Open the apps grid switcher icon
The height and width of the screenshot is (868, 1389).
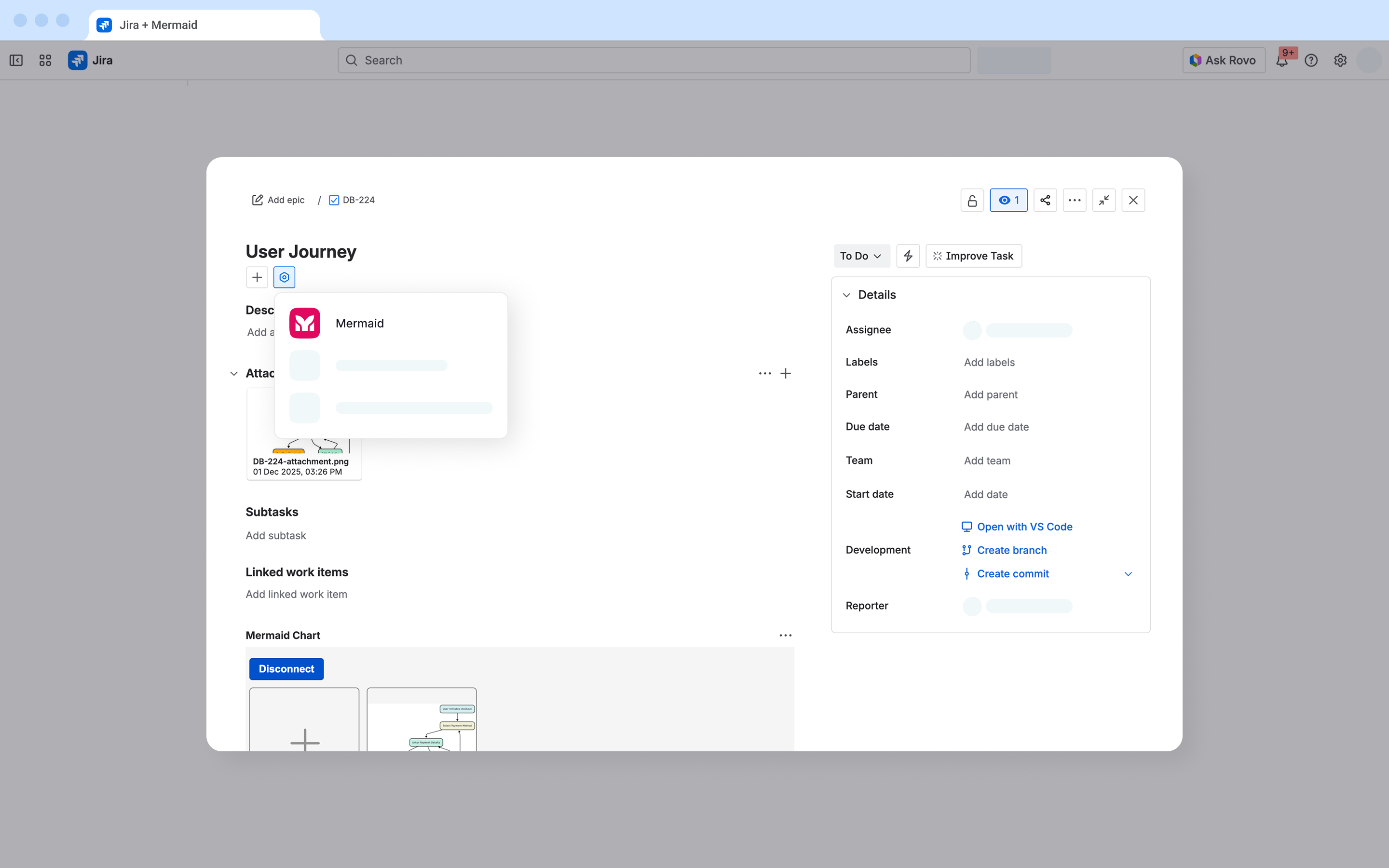pyautogui.click(x=45, y=60)
